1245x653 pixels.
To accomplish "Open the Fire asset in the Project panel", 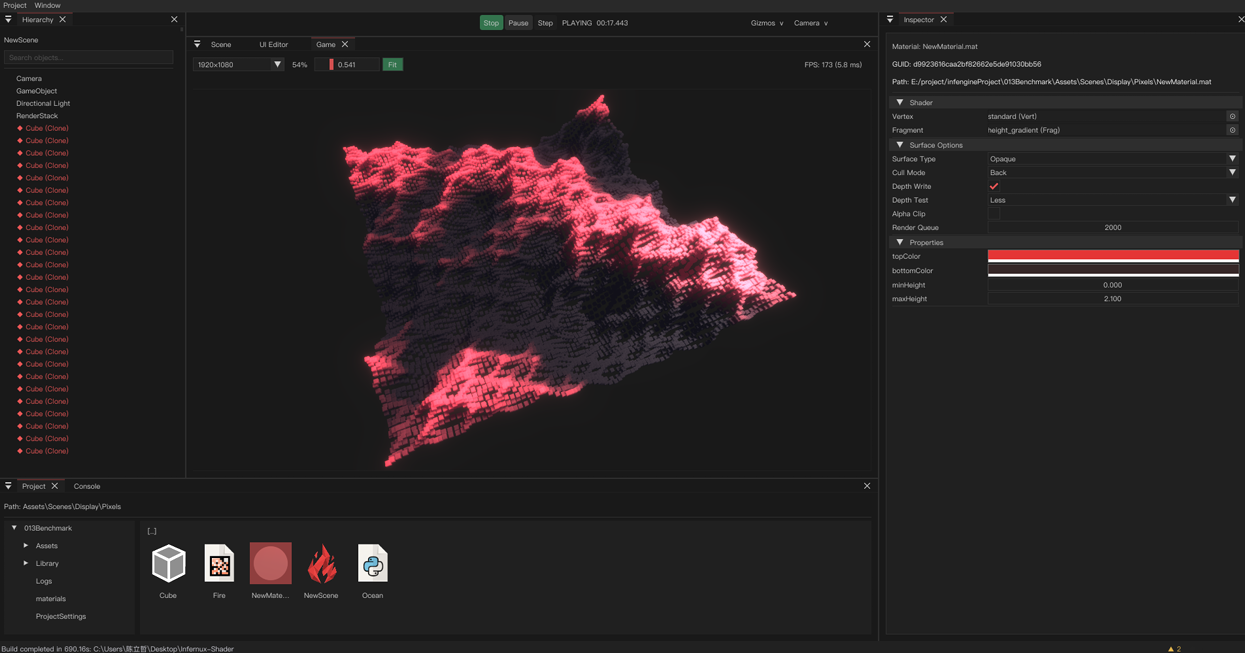I will (x=219, y=562).
